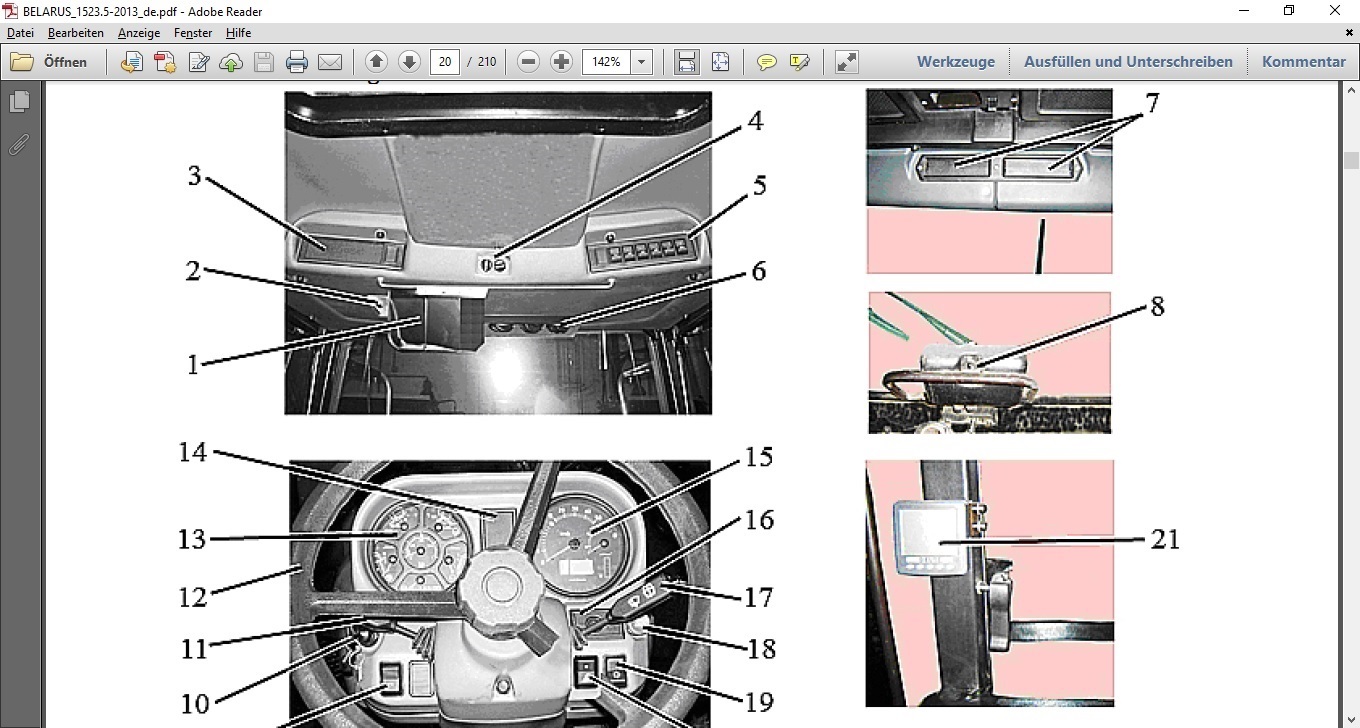The width and height of the screenshot is (1360, 728).
Task: Click the sign document pen icon
Action: (x=198, y=62)
